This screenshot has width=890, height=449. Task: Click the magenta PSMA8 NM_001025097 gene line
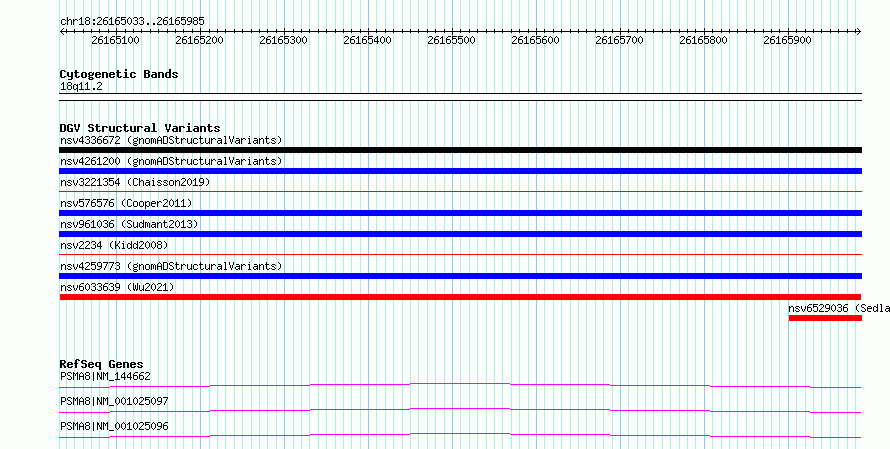click(460, 410)
